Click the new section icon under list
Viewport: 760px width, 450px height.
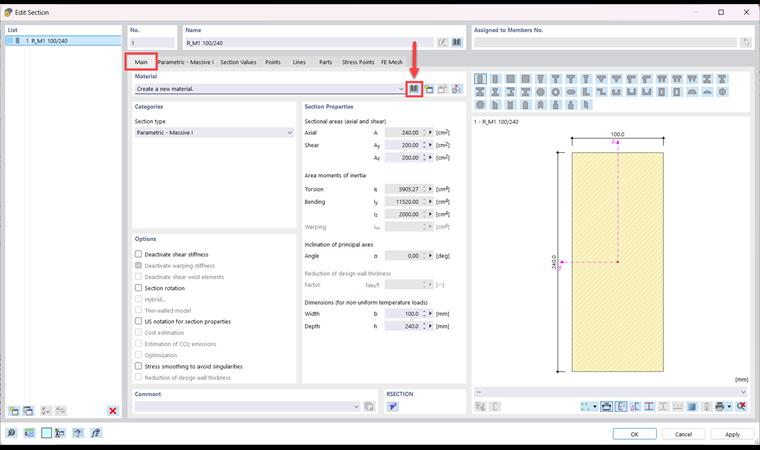click(14, 411)
